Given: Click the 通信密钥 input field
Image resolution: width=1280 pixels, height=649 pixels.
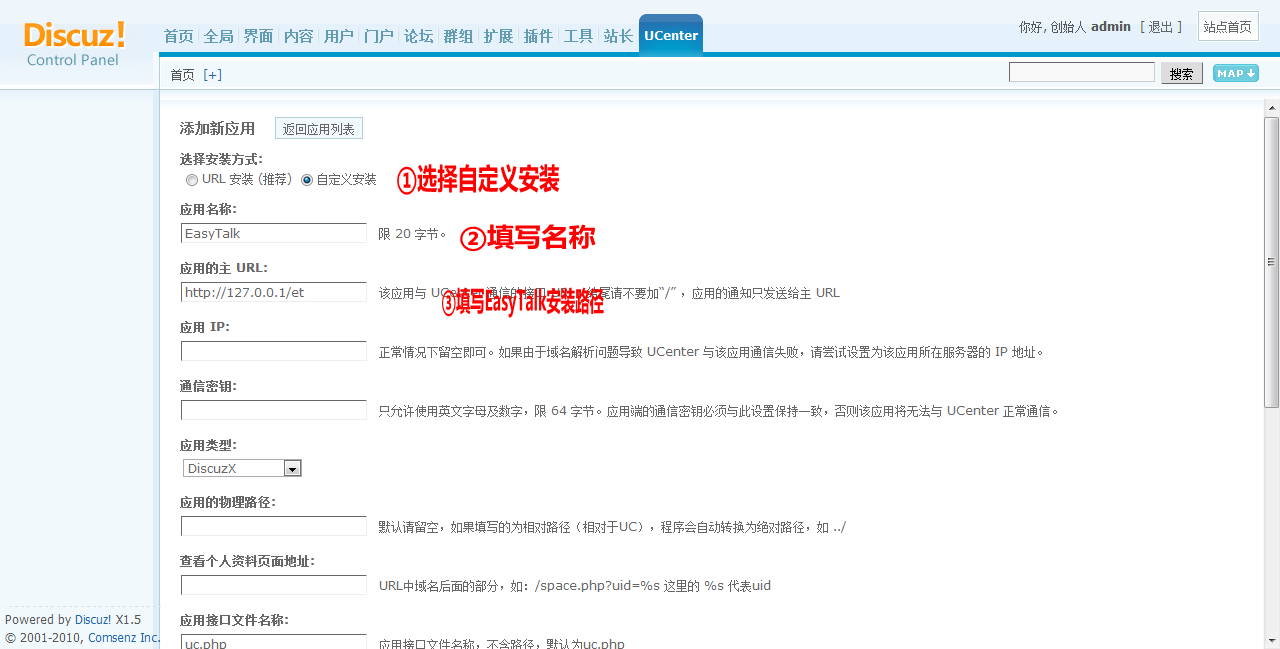Looking at the screenshot, I should pos(274,410).
